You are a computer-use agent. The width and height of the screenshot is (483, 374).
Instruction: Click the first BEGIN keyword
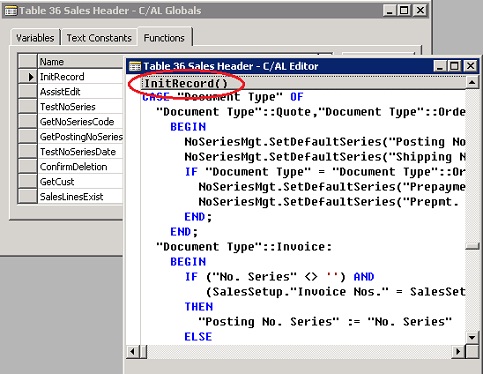tap(188, 127)
